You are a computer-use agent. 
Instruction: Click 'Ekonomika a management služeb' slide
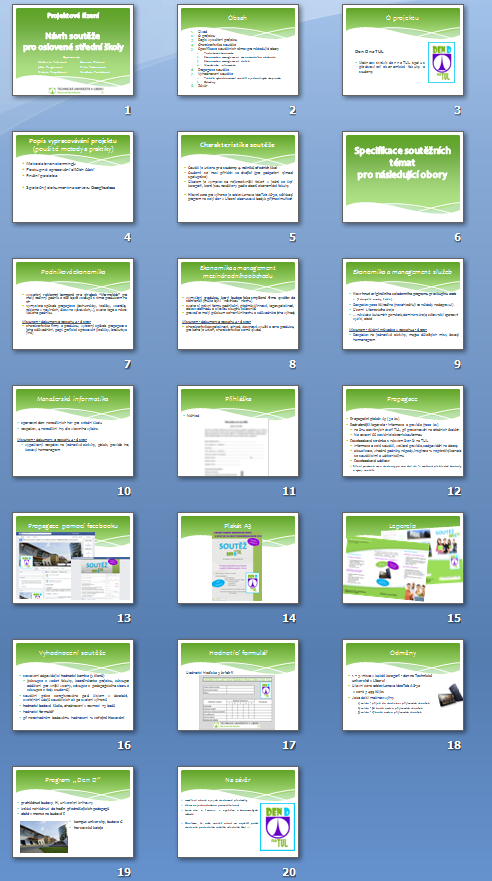click(403, 304)
